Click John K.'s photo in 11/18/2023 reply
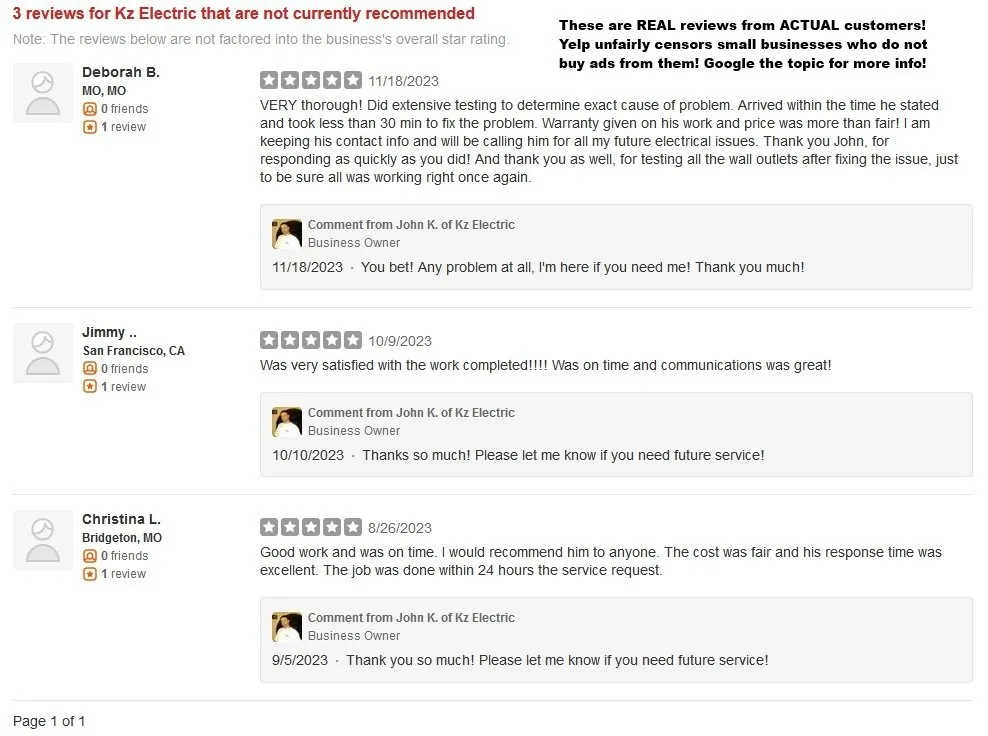The width and height of the screenshot is (988, 736). [x=287, y=234]
